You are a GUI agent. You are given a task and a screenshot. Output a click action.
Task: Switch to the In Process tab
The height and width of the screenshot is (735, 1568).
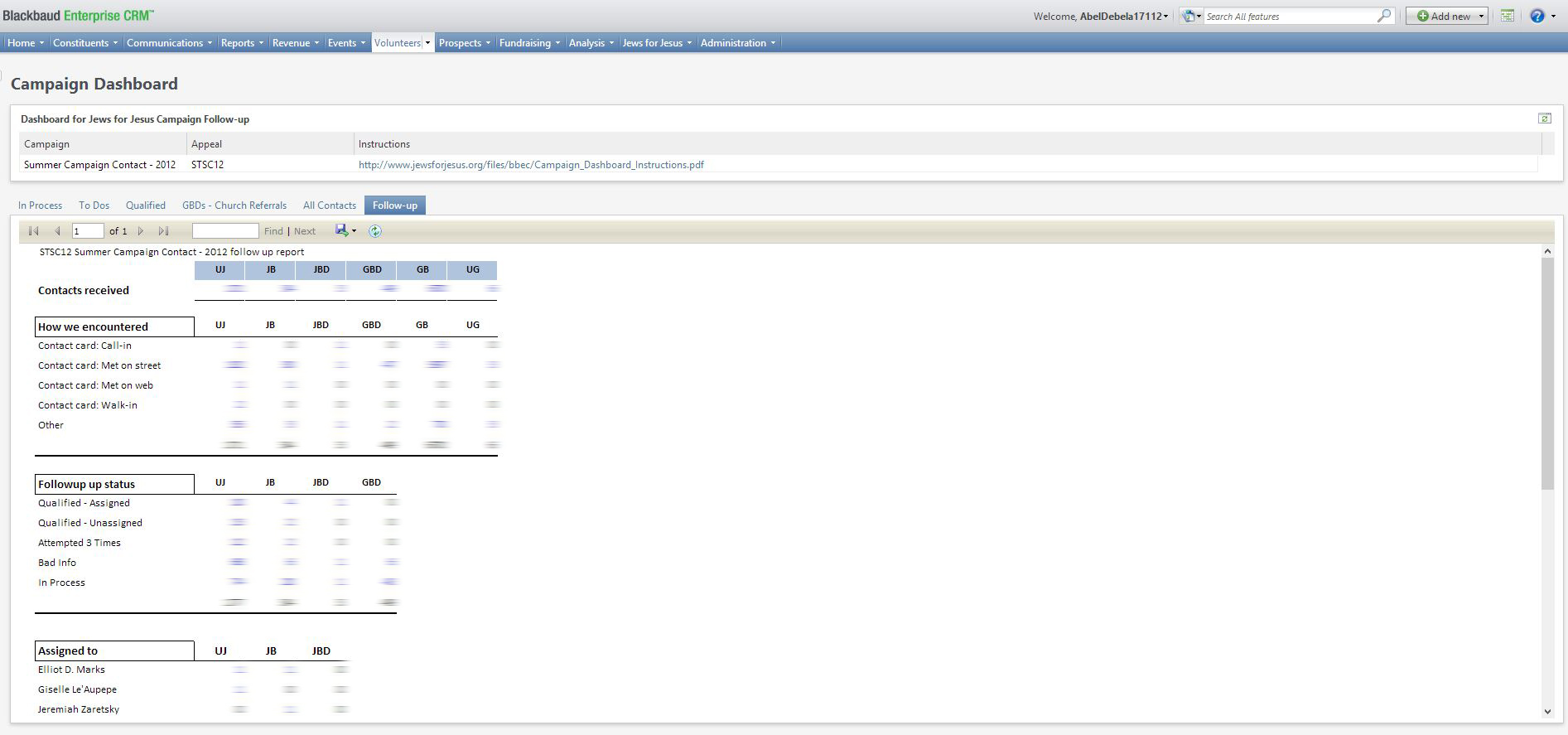pos(40,206)
